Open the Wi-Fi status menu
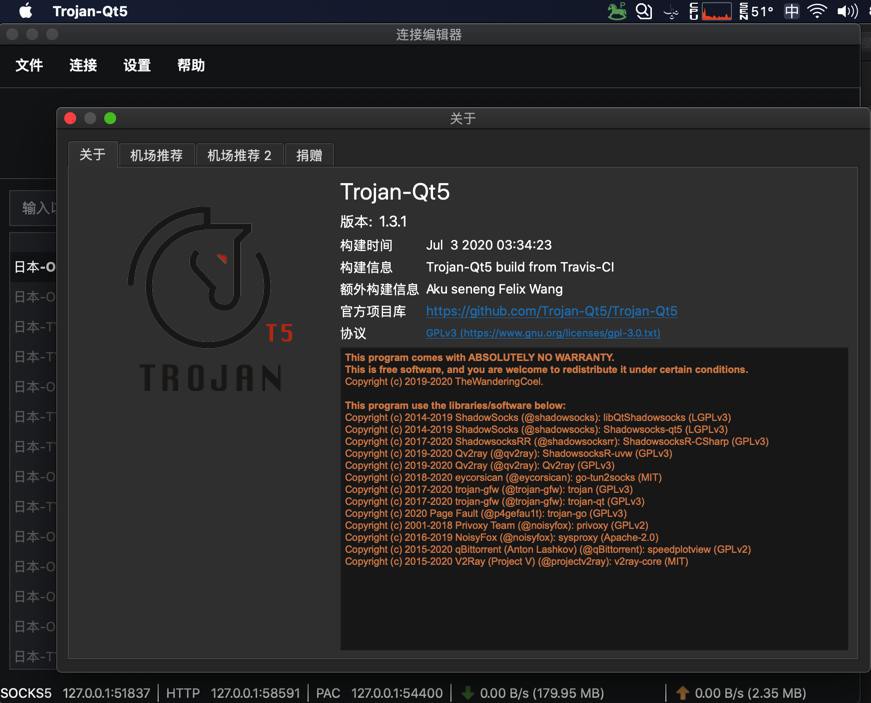This screenshot has height=703, width=871. tap(817, 11)
